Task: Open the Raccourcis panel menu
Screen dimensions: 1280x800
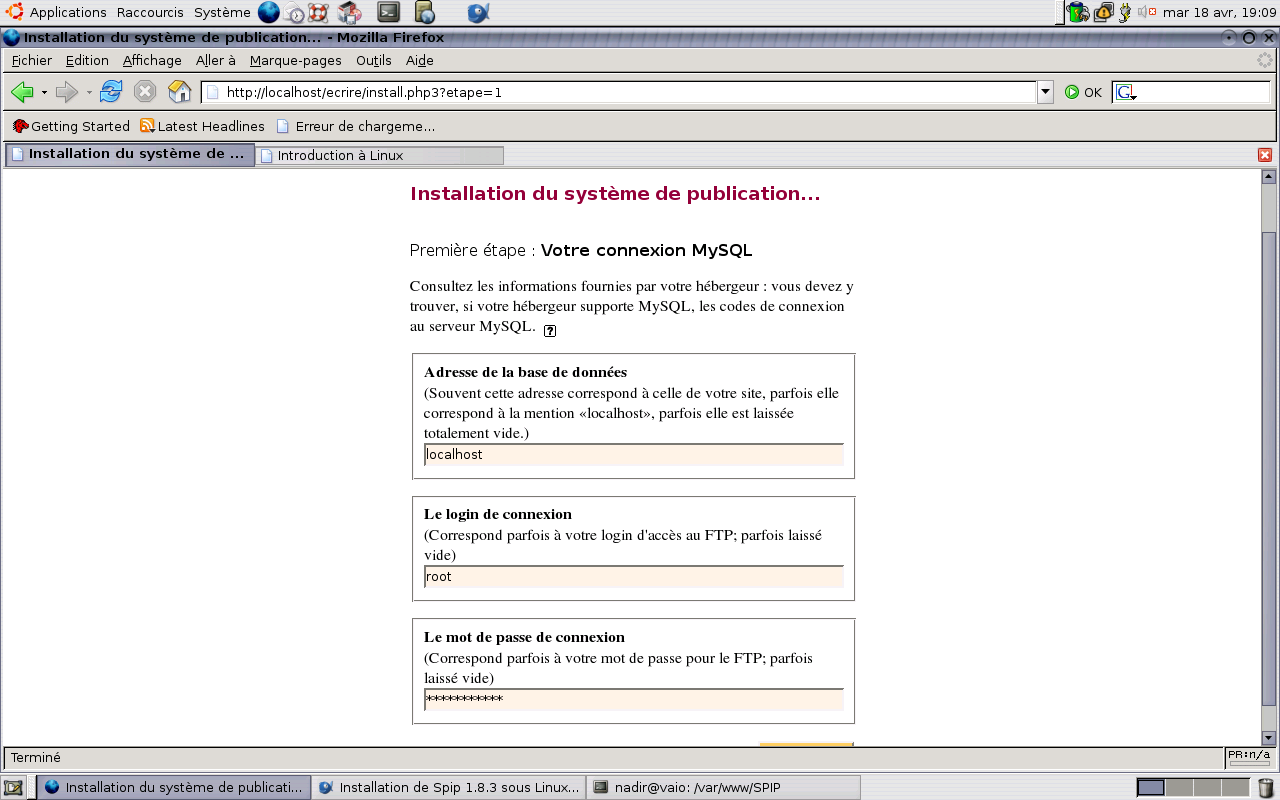Action: [x=151, y=12]
